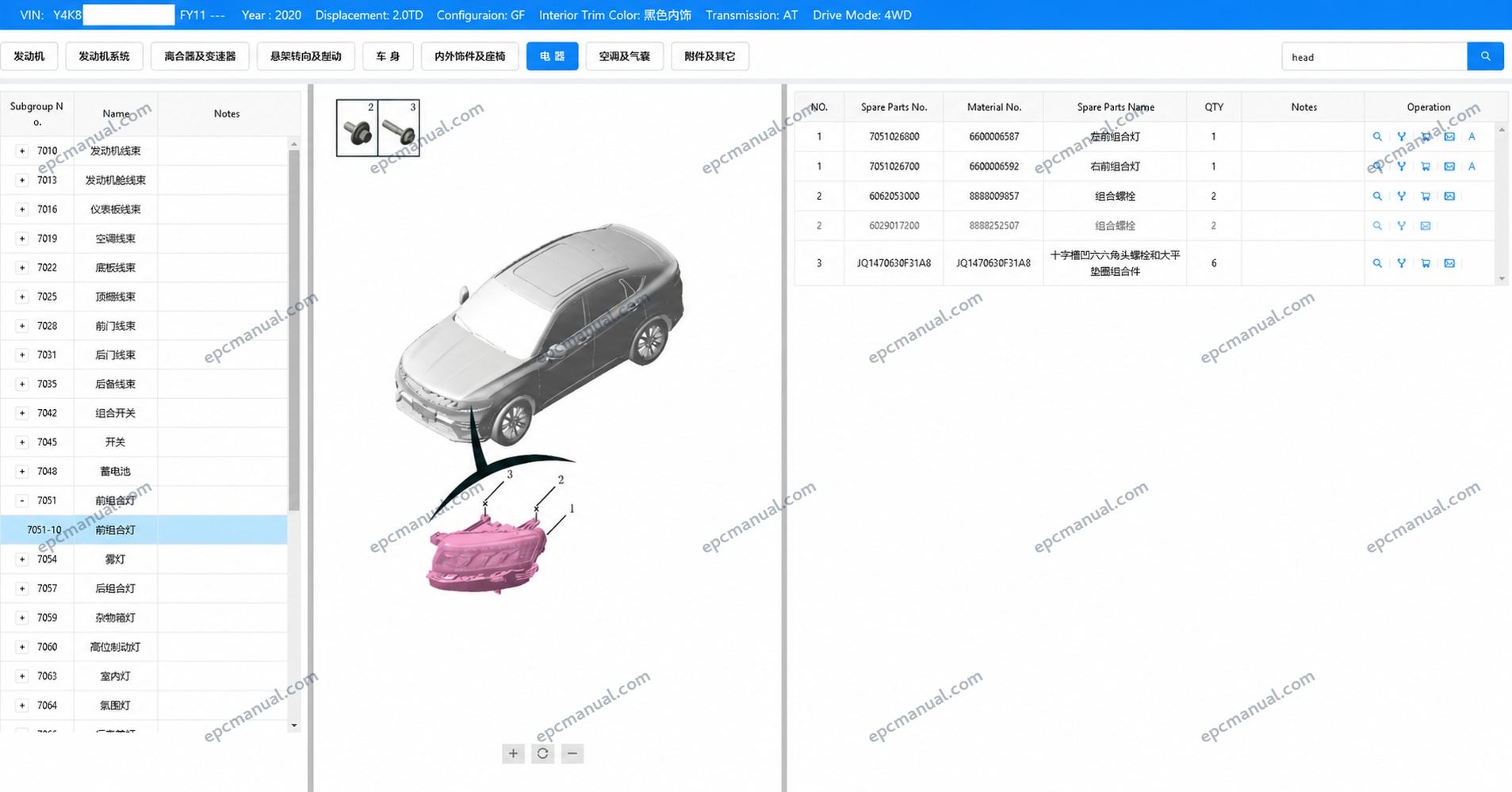Image resolution: width=1512 pixels, height=792 pixels.
Task: Reset the diagram view with the refresh button
Action: click(x=542, y=753)
